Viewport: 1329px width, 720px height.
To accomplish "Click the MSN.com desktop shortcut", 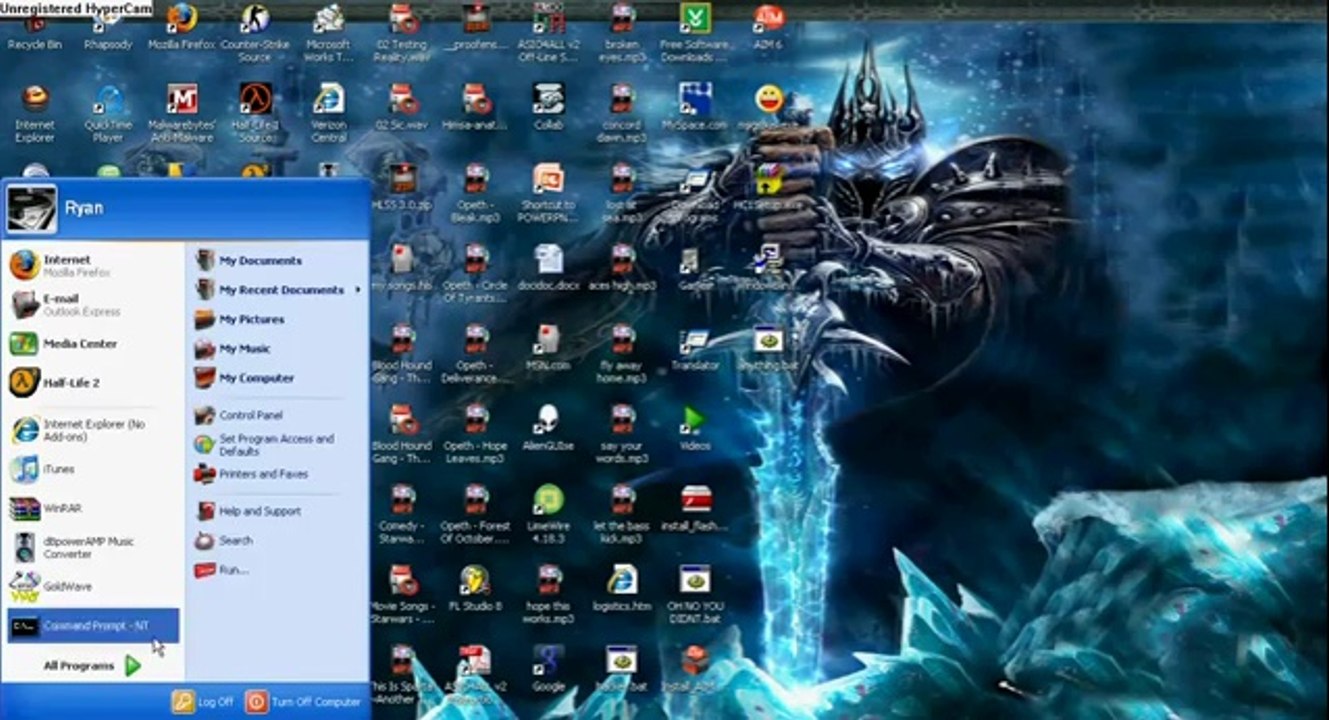I will pos(548,348).
